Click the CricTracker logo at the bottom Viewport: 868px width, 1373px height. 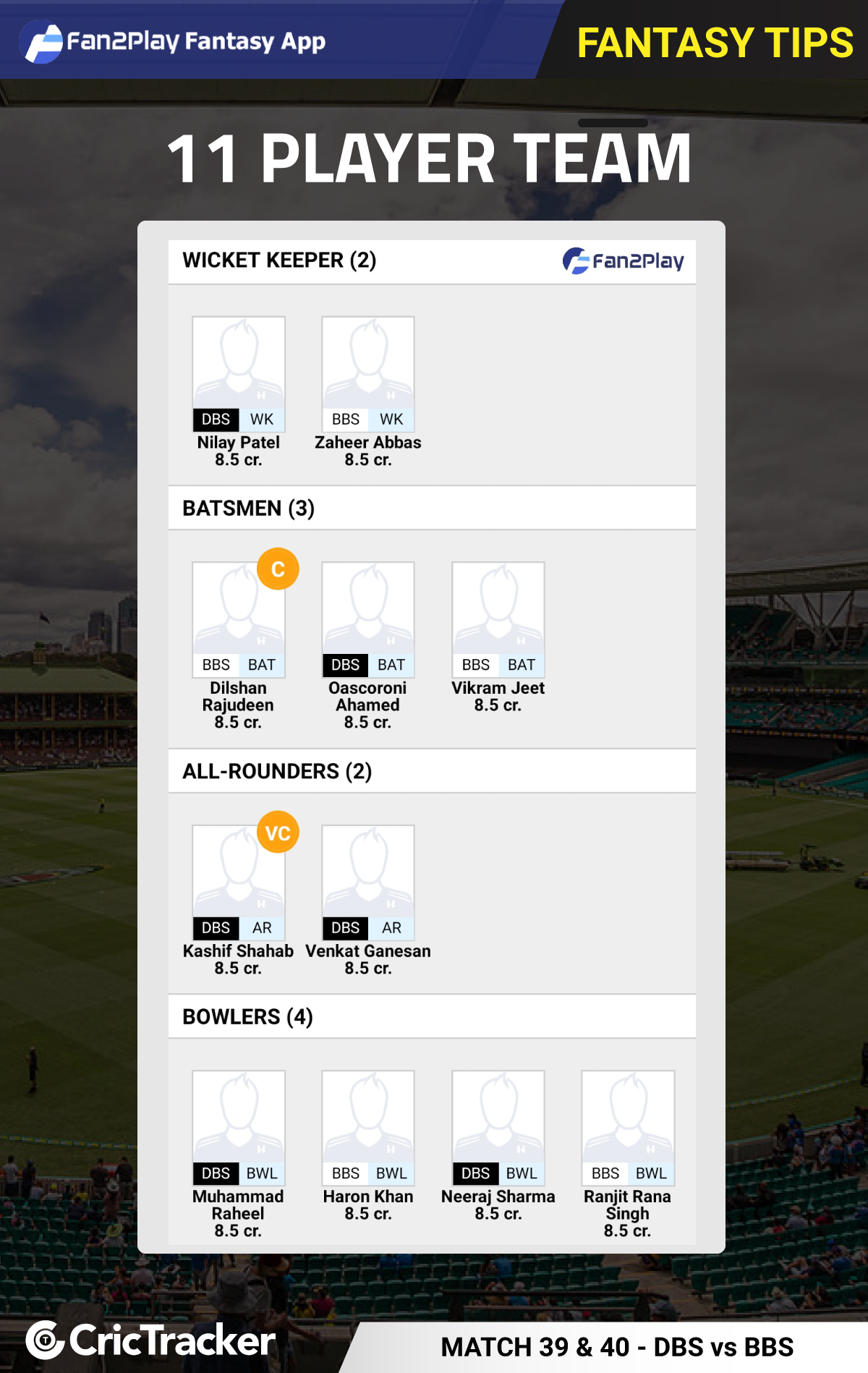(x=151, y=1340)
